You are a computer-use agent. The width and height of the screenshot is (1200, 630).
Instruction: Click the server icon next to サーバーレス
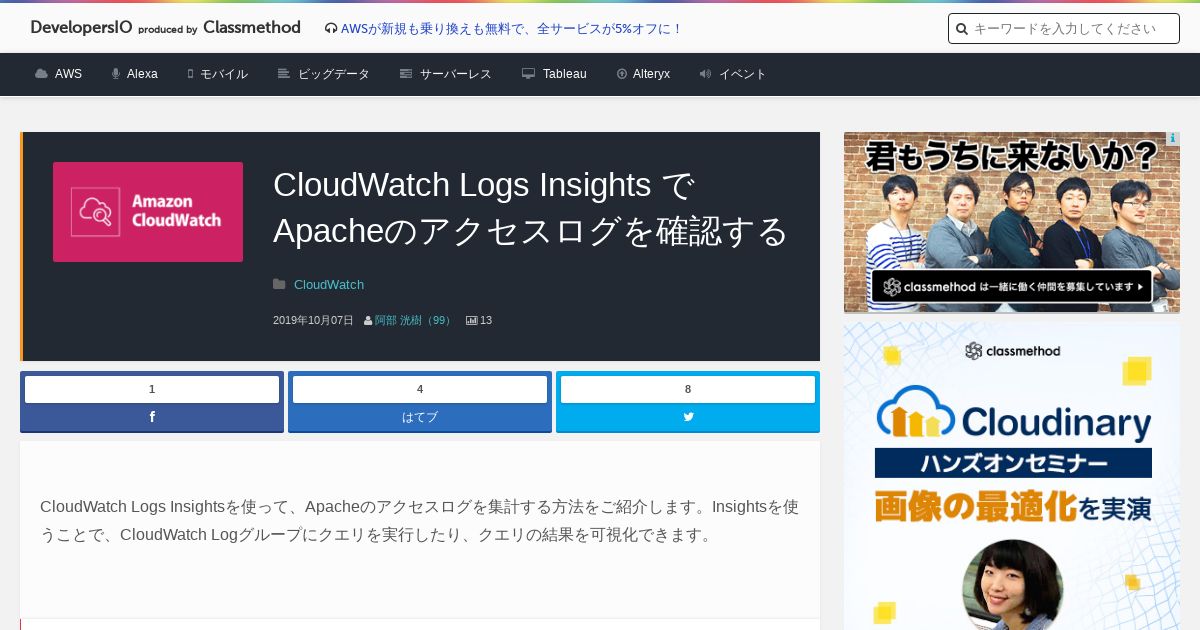pyautogui.click(x=406, y=74)
